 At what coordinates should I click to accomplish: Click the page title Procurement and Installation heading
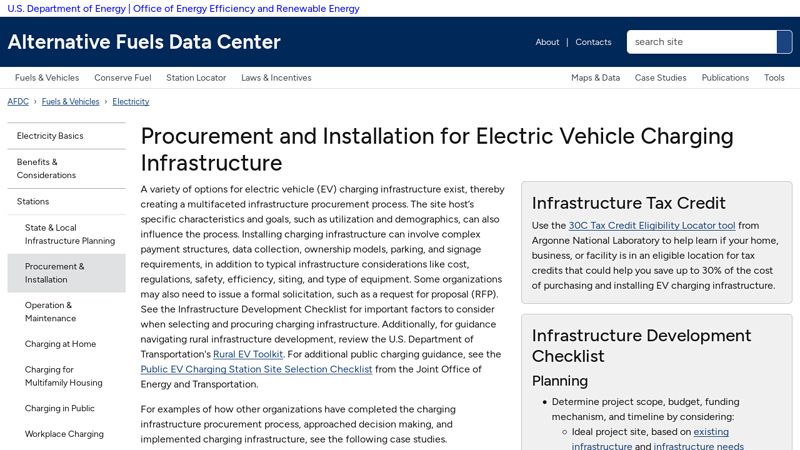pos(437,149)
